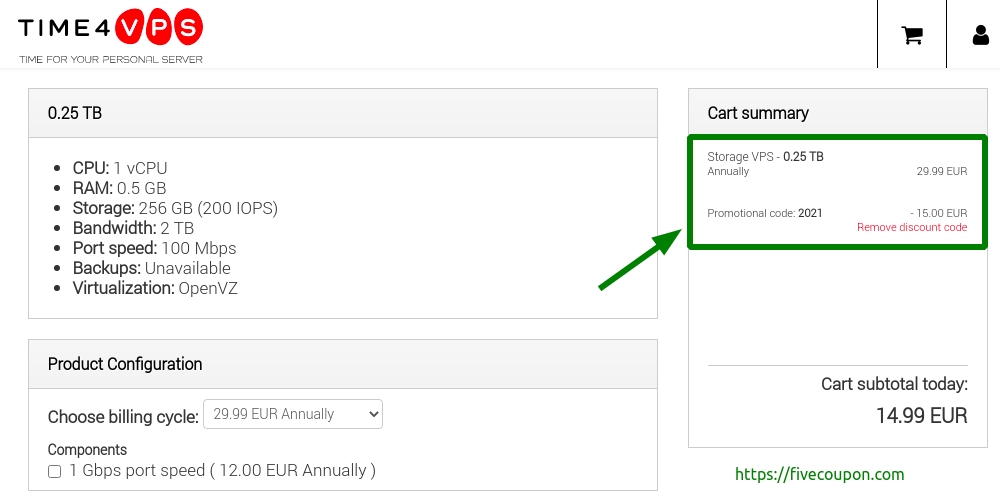Image resolution: width=1000 pixels, height=504 pixels.
Task: Open the shopping cart icon
Action: click(912, 34)
